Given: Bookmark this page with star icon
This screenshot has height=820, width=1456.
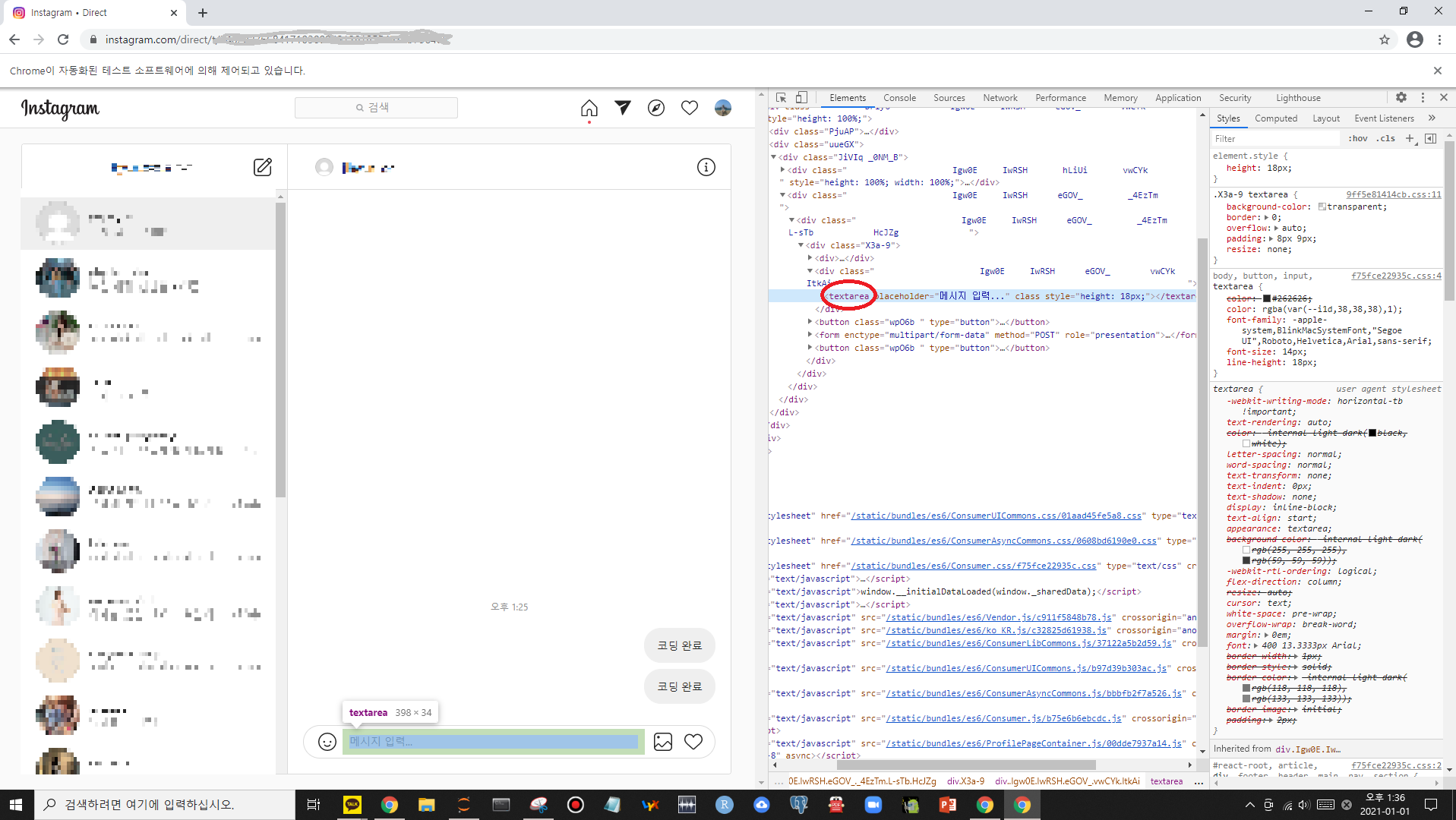Looking at the screenshot, I should click(x=1385, y=39).
